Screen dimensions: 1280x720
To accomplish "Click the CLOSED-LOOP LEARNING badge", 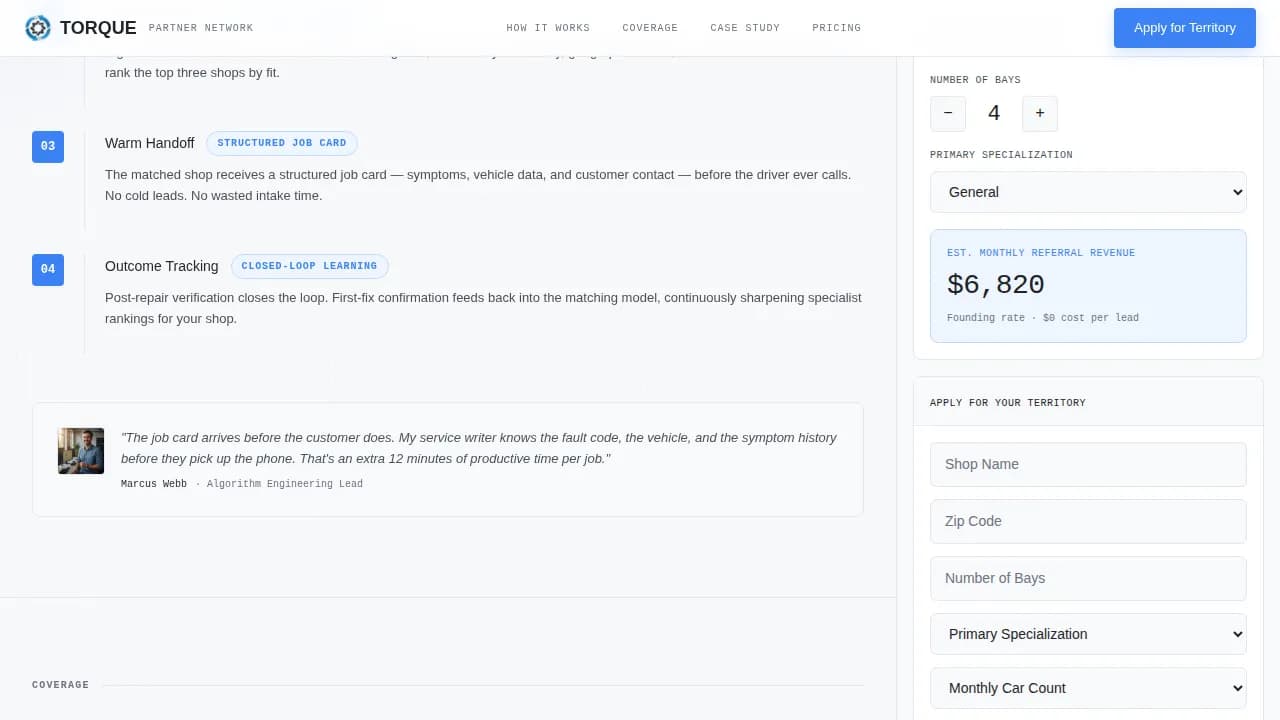I will [310, 266].
